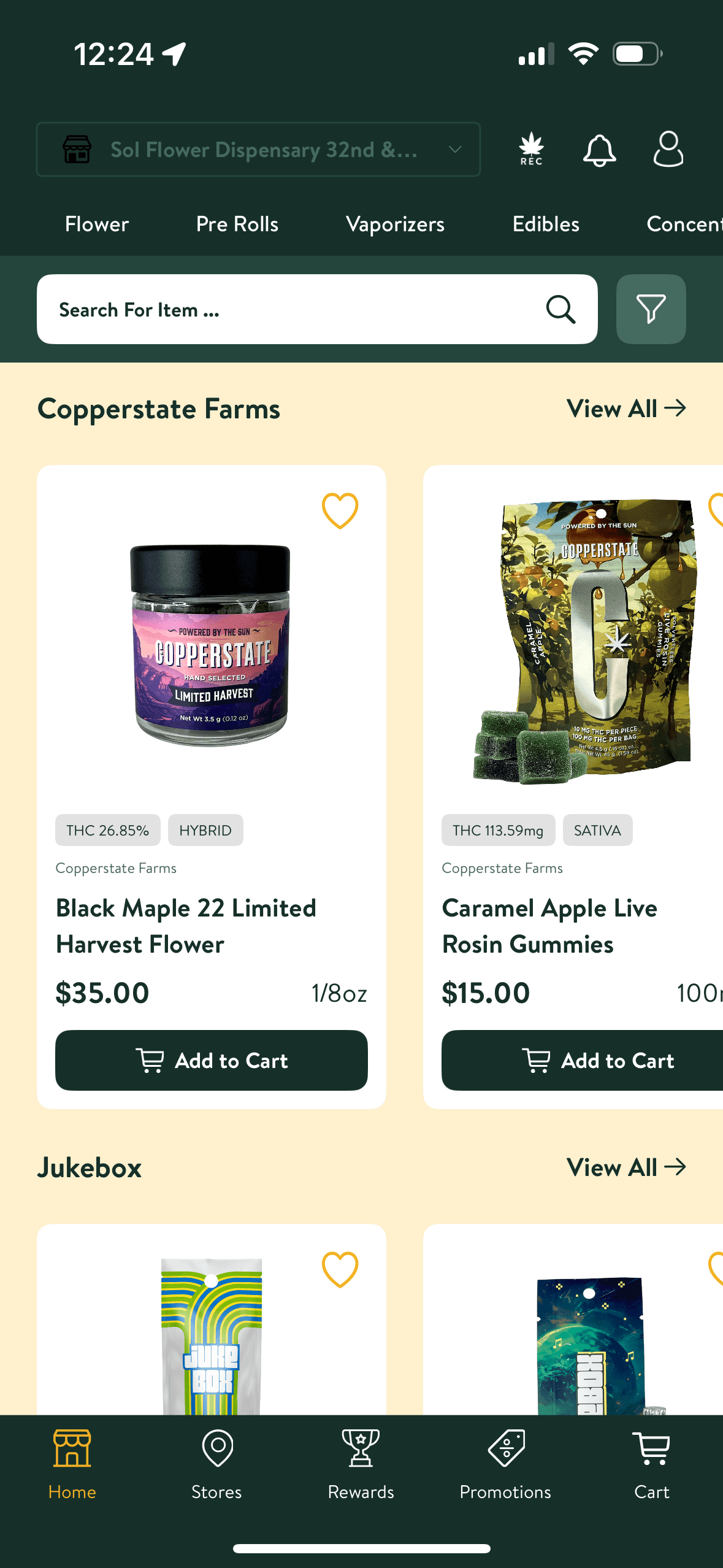Open the notifications bell
This screenshot has width=723, height=1568.
click(599, 150)
